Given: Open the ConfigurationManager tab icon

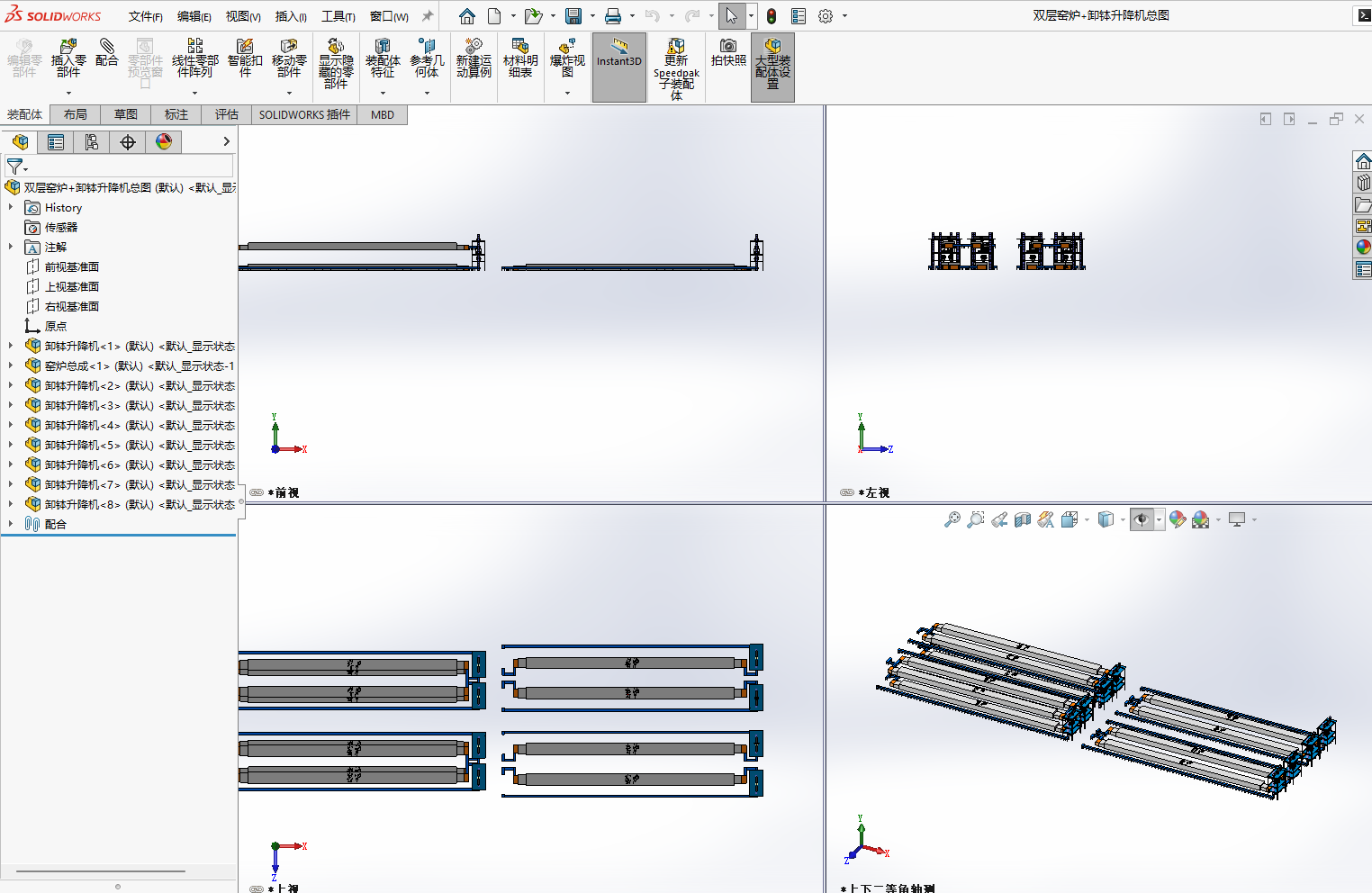Looking at the screenshot, I should coord(92,142).
